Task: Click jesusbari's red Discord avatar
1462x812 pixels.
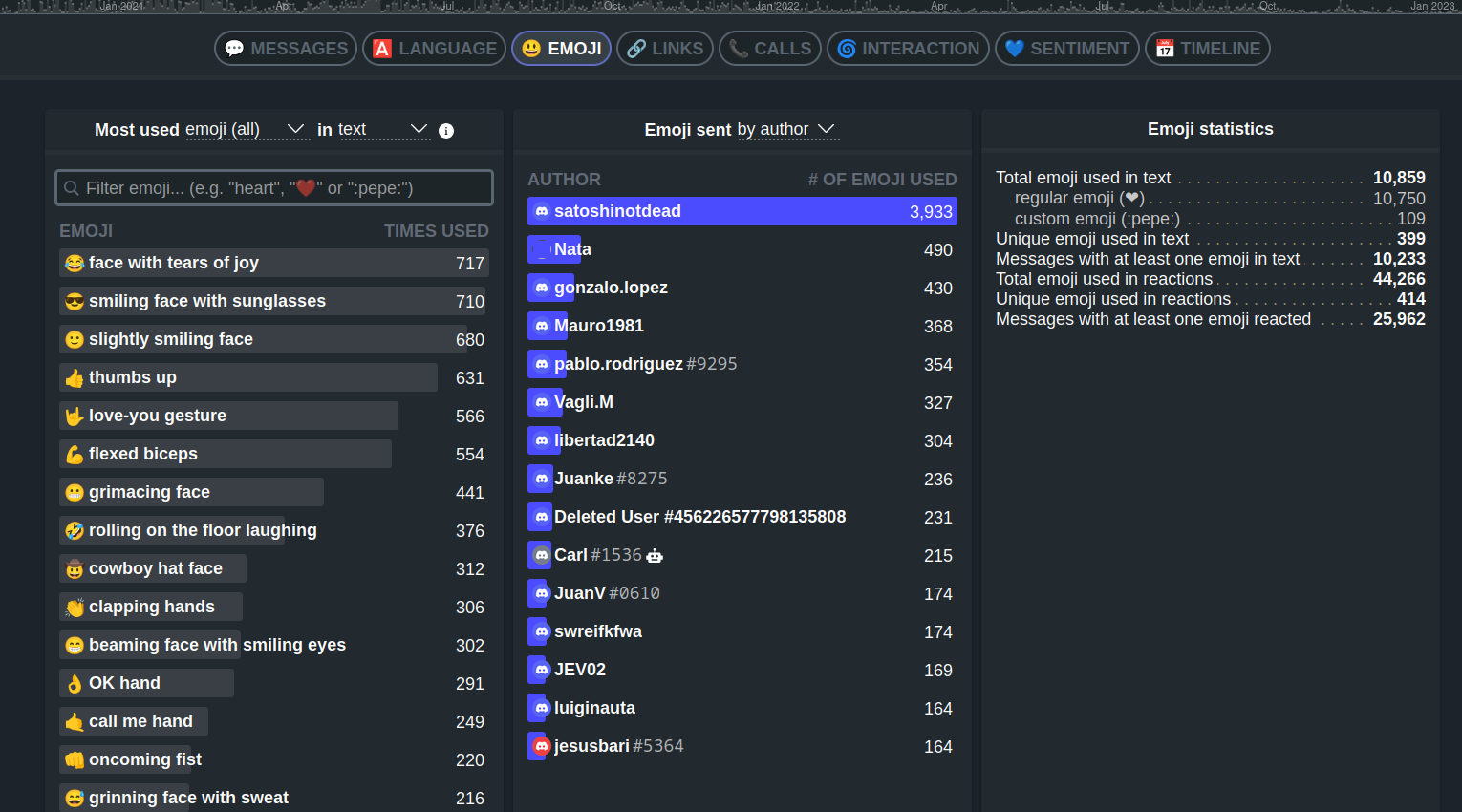Action: [542, 746]
